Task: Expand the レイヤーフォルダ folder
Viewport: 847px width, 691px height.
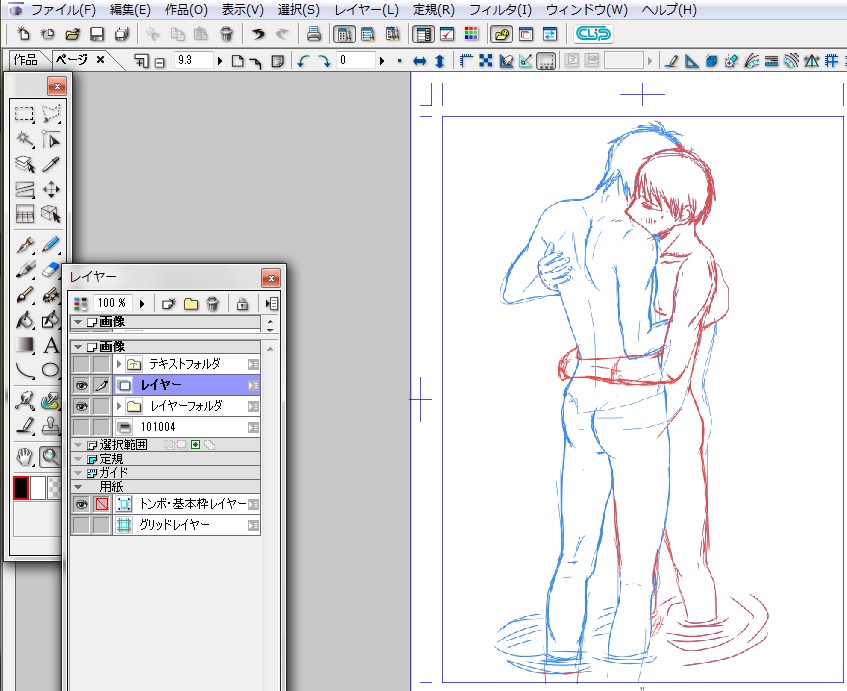Action: 119,406
